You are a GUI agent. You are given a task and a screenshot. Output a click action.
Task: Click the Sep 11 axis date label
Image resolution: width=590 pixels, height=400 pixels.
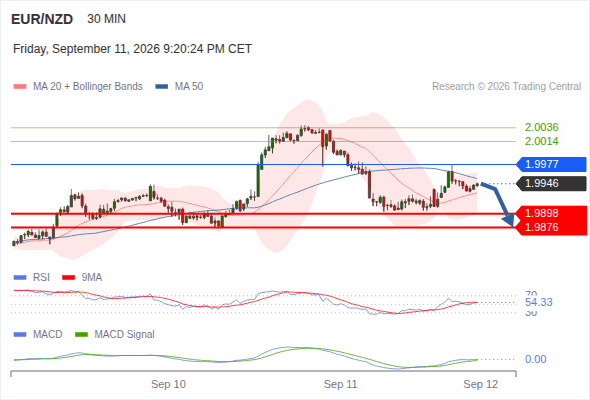coord(341,385)
